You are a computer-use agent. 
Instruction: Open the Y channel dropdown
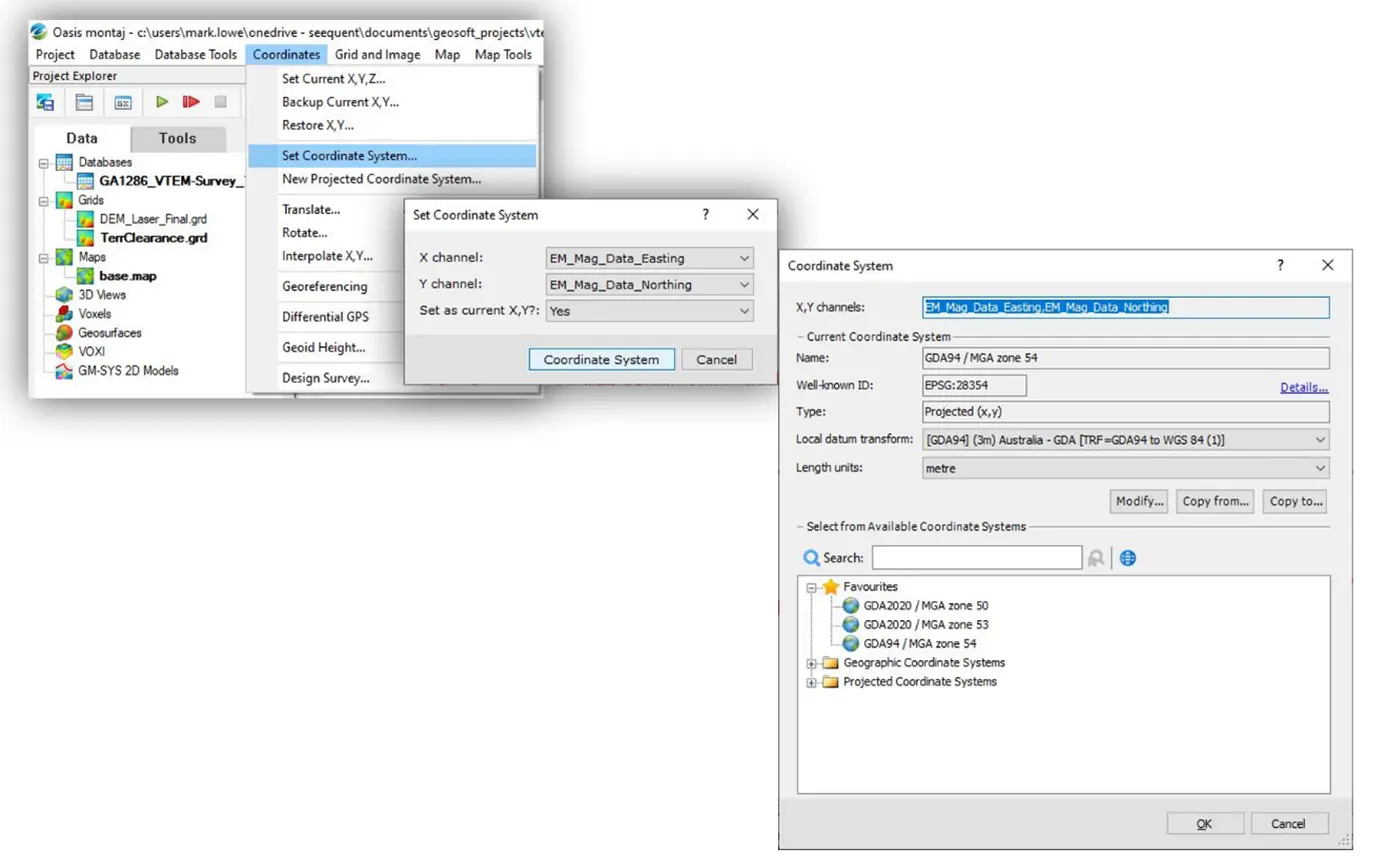(743, 285)
